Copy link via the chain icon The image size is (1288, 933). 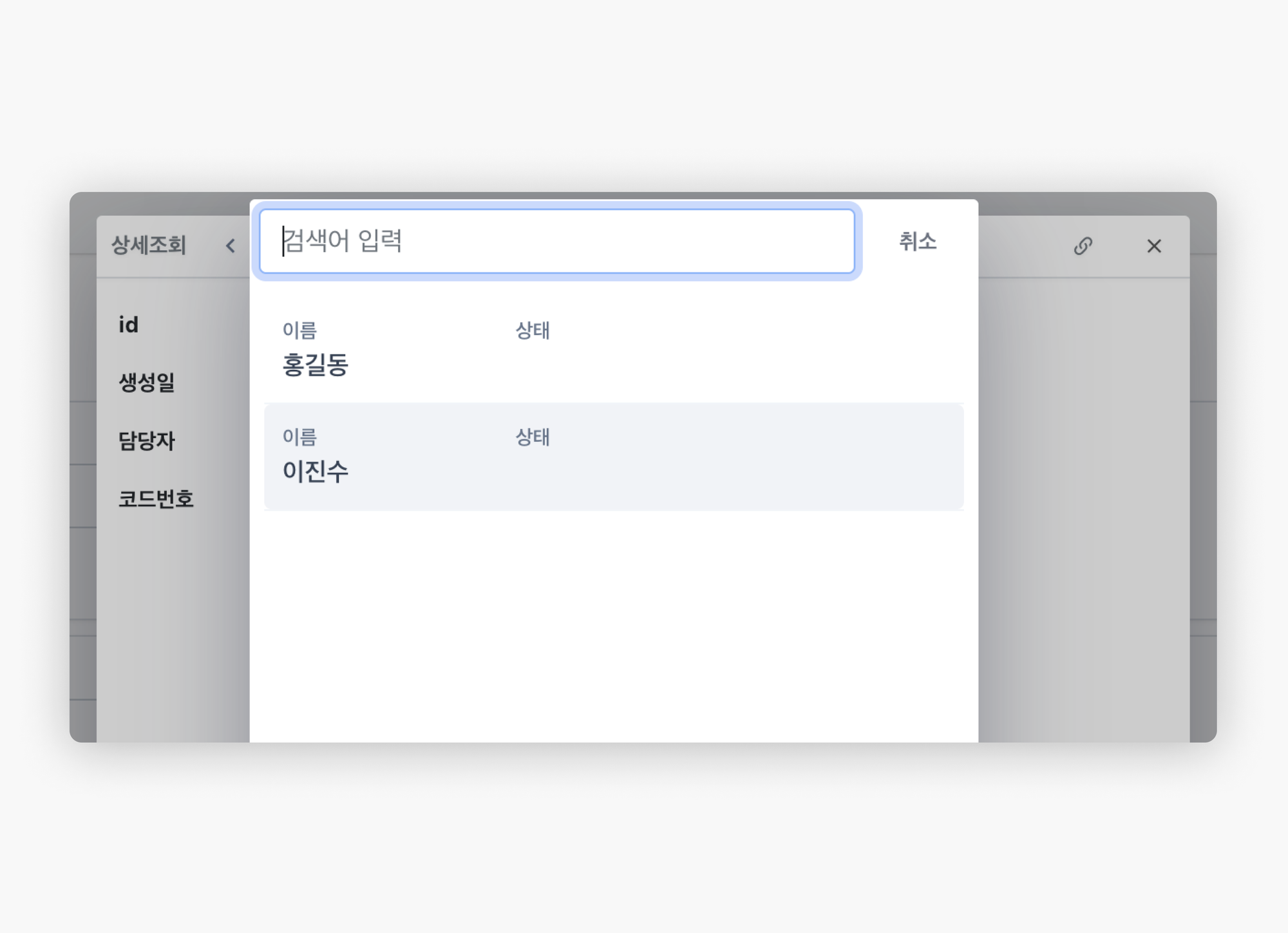[1083, 245]
